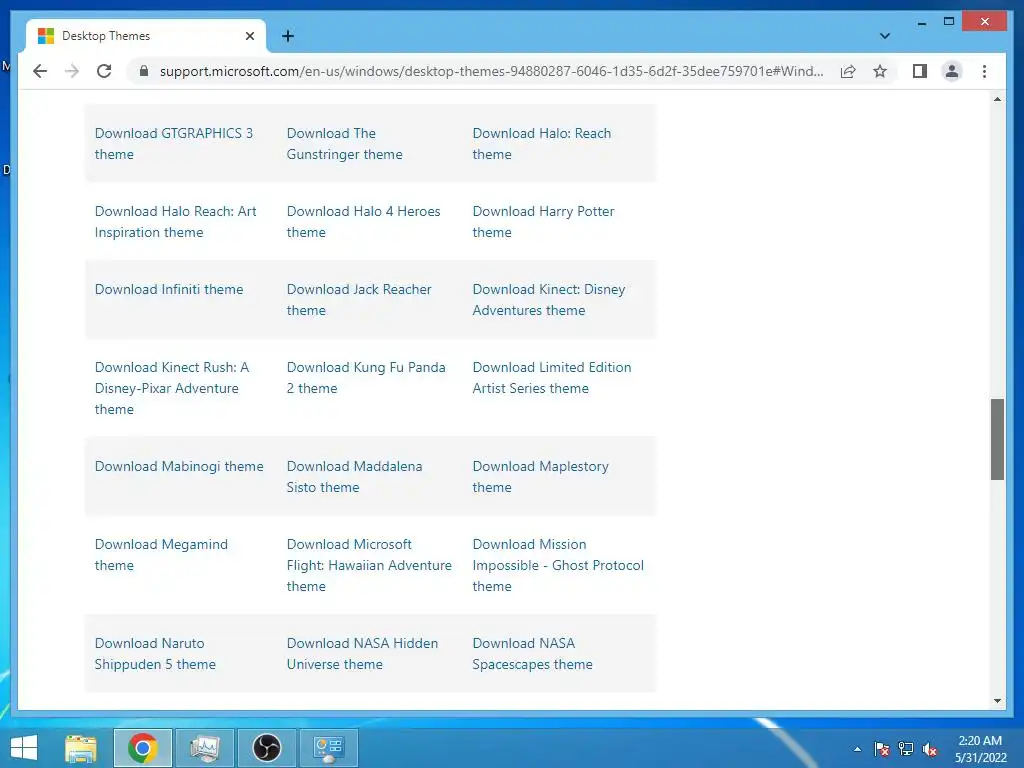Open OBS Studio from the taskbar
The height and width of the screenshot is (768, 1024).
[266, 748]
